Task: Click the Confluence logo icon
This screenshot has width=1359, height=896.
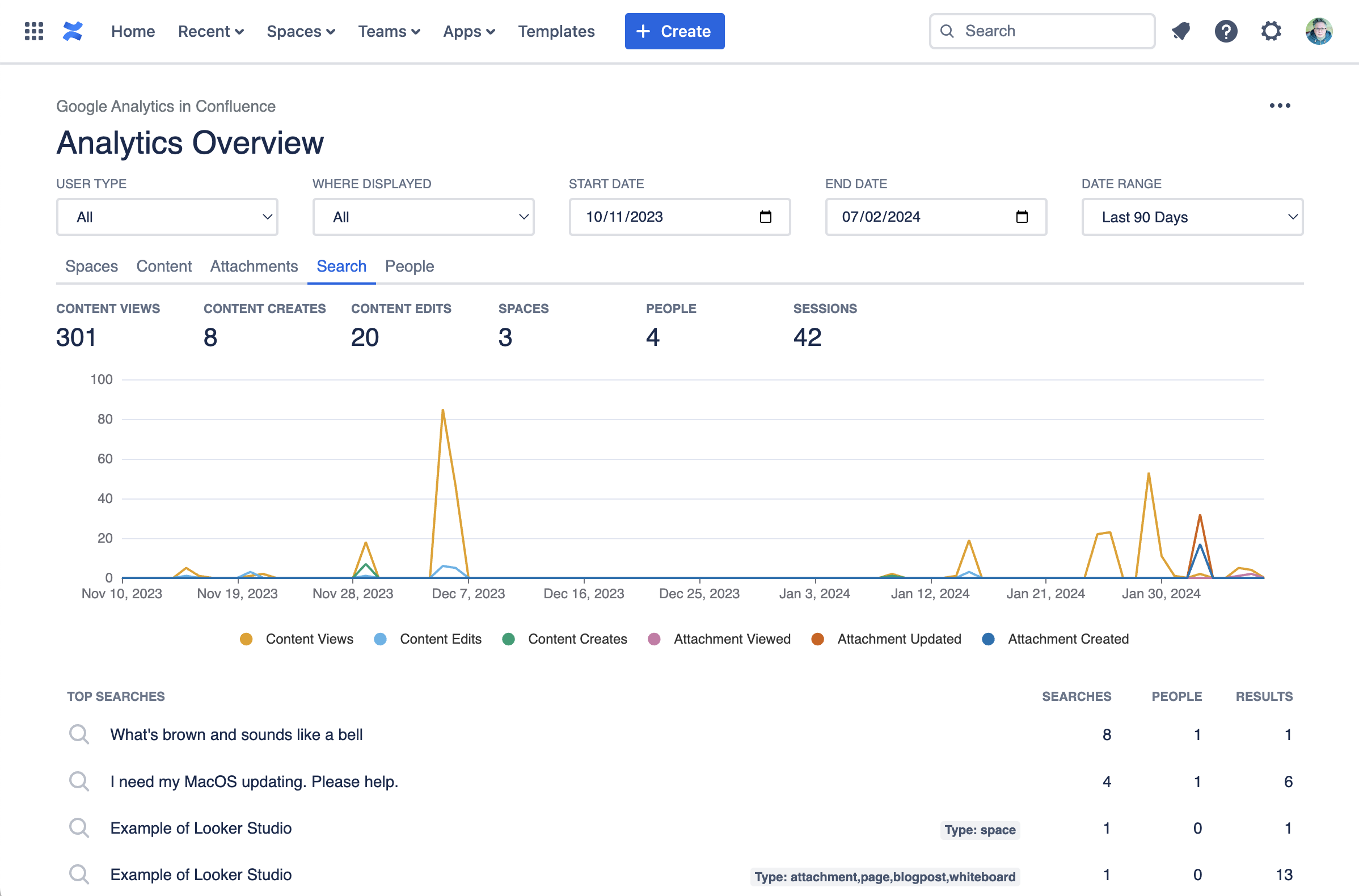Action: pos(73,31)
